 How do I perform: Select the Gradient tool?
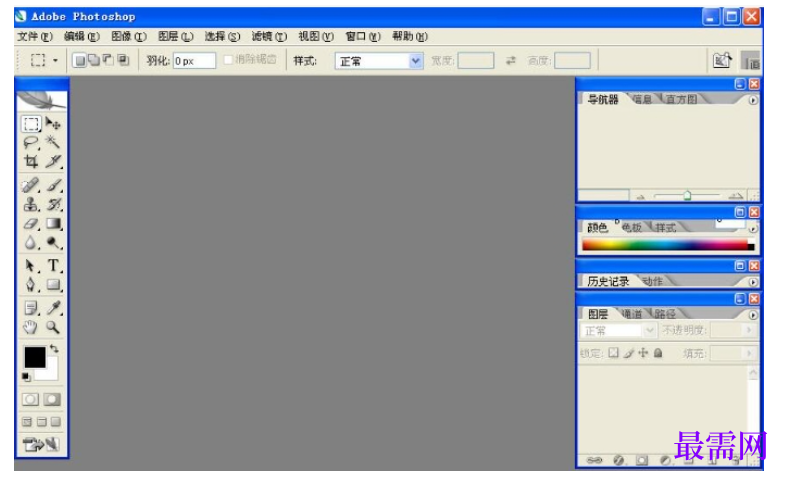[53, 223]
